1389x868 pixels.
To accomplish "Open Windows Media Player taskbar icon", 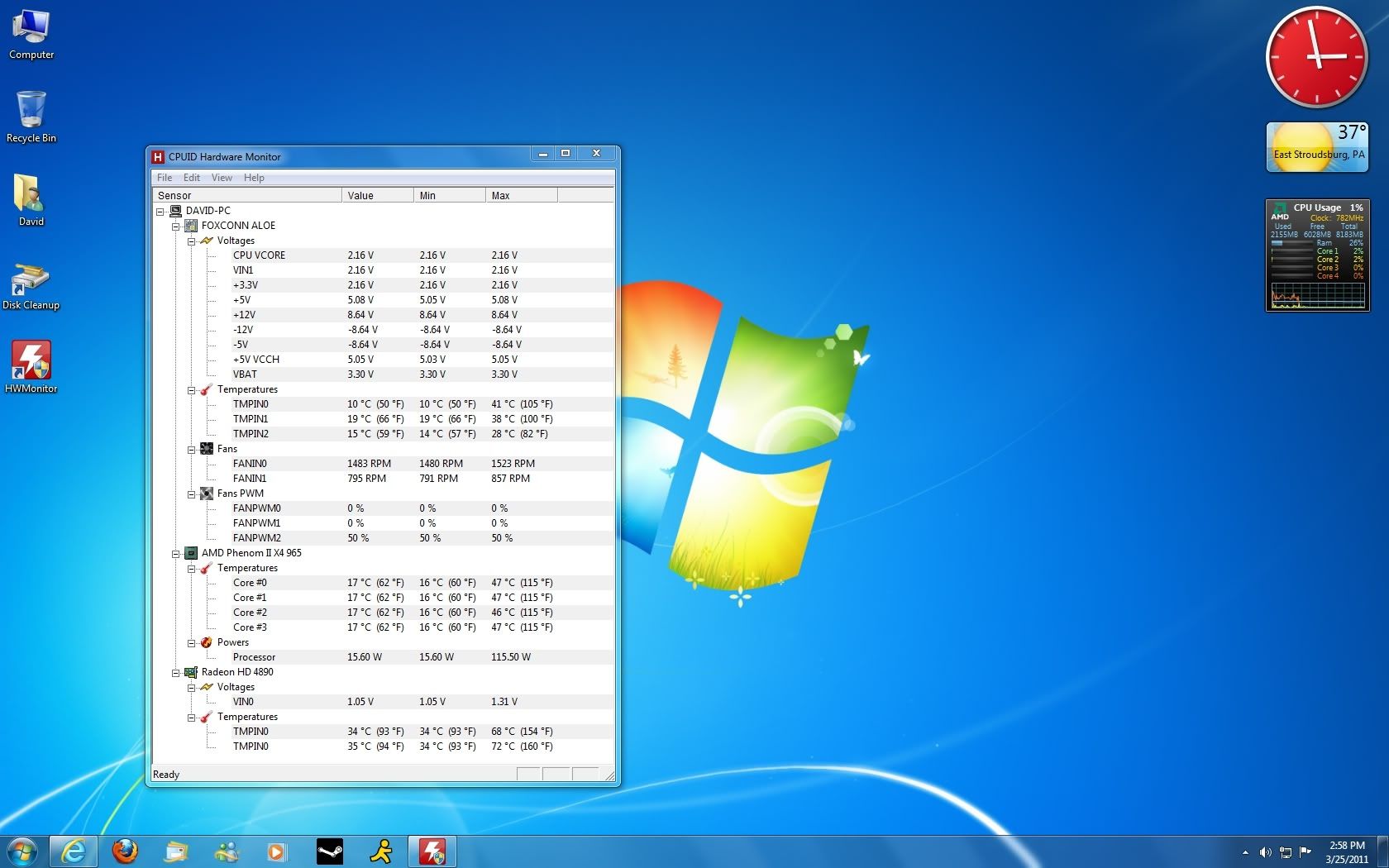I will point(276,851).
